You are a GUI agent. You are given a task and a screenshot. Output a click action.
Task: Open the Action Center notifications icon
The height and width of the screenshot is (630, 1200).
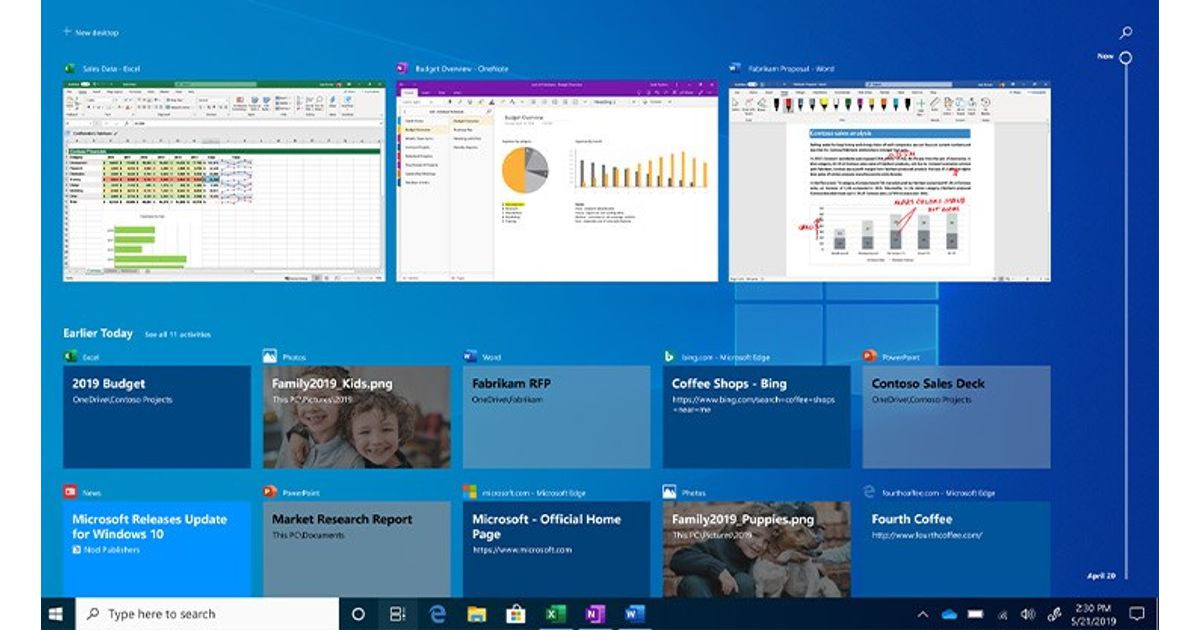point(1136,613)
